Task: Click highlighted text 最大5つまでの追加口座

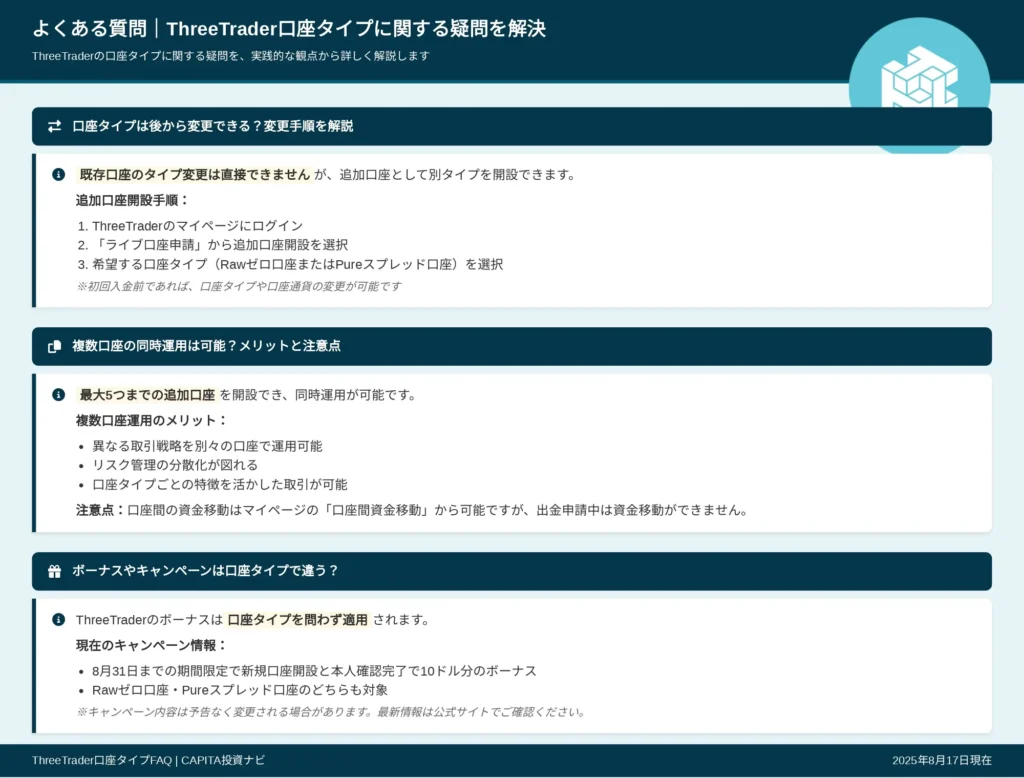Action: 147,395
